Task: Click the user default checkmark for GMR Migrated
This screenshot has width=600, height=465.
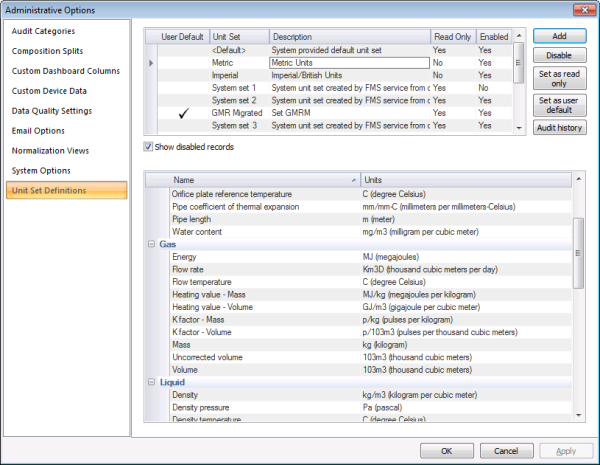Action: coord(184,113)
